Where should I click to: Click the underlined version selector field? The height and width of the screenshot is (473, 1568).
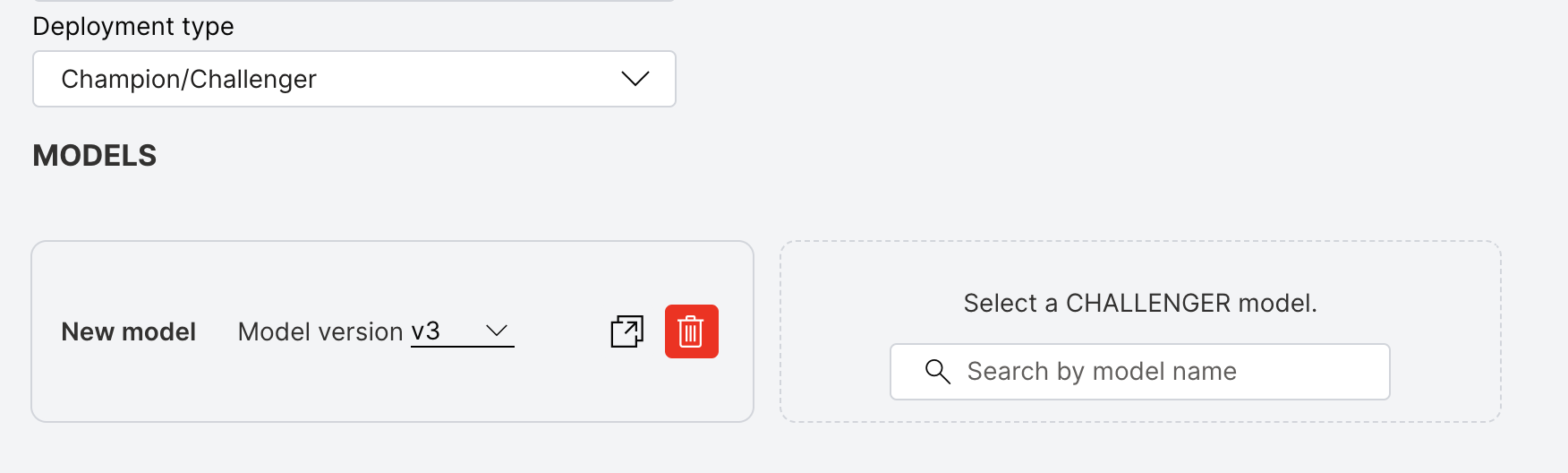[x=462, y=331]
